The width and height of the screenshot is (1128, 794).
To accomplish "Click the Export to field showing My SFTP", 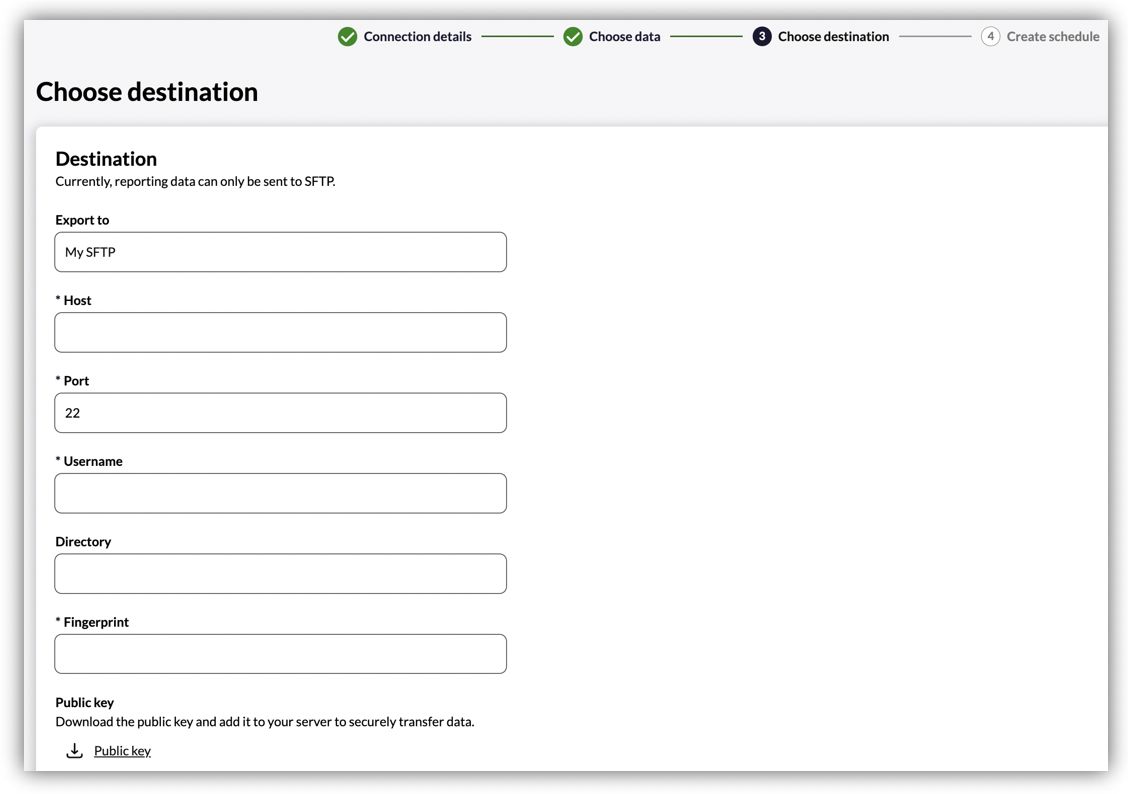I will coord(280,252).
